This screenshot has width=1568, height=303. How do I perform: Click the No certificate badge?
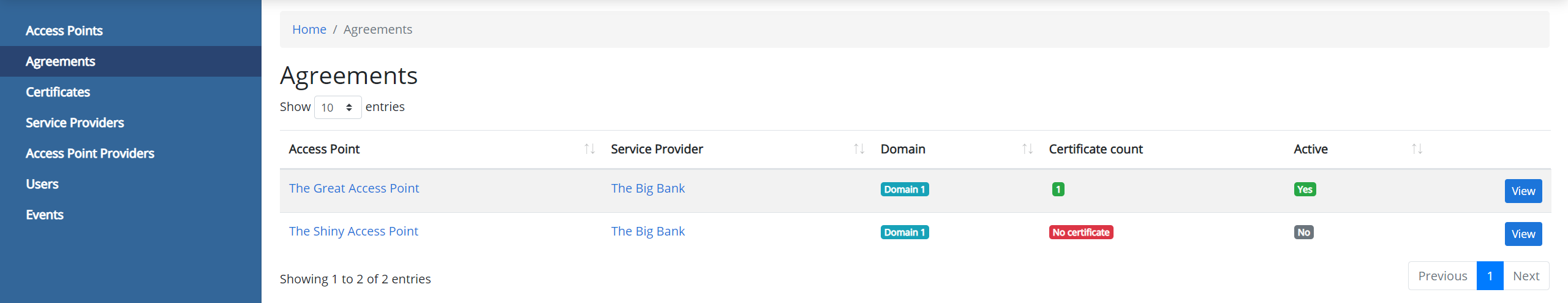[1081, 232]
